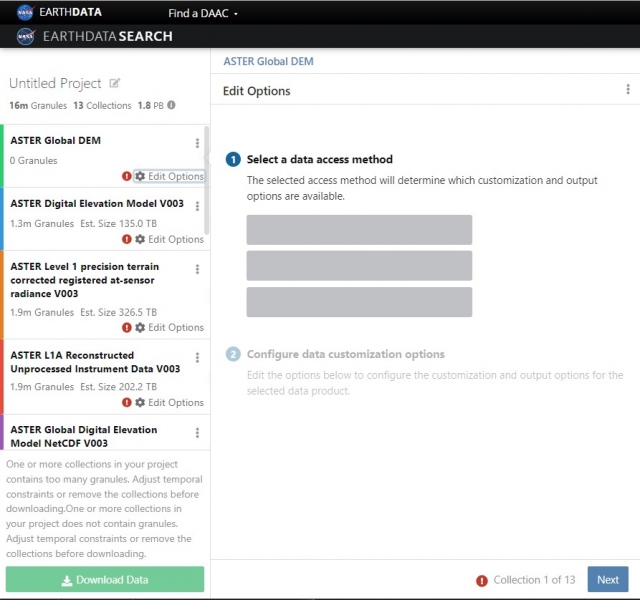The width and height of the screenshot is (640, 600).
Task: Open more actions for ASTER Global DEM
Action: [197, 143]
